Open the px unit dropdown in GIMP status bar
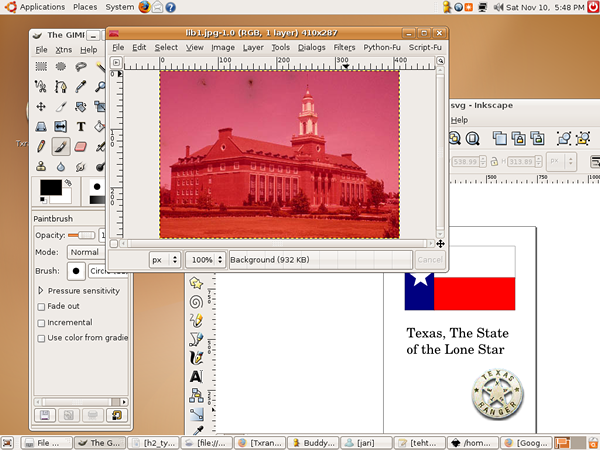Viewport: 600px width, 450px height. tap(163, 259)
